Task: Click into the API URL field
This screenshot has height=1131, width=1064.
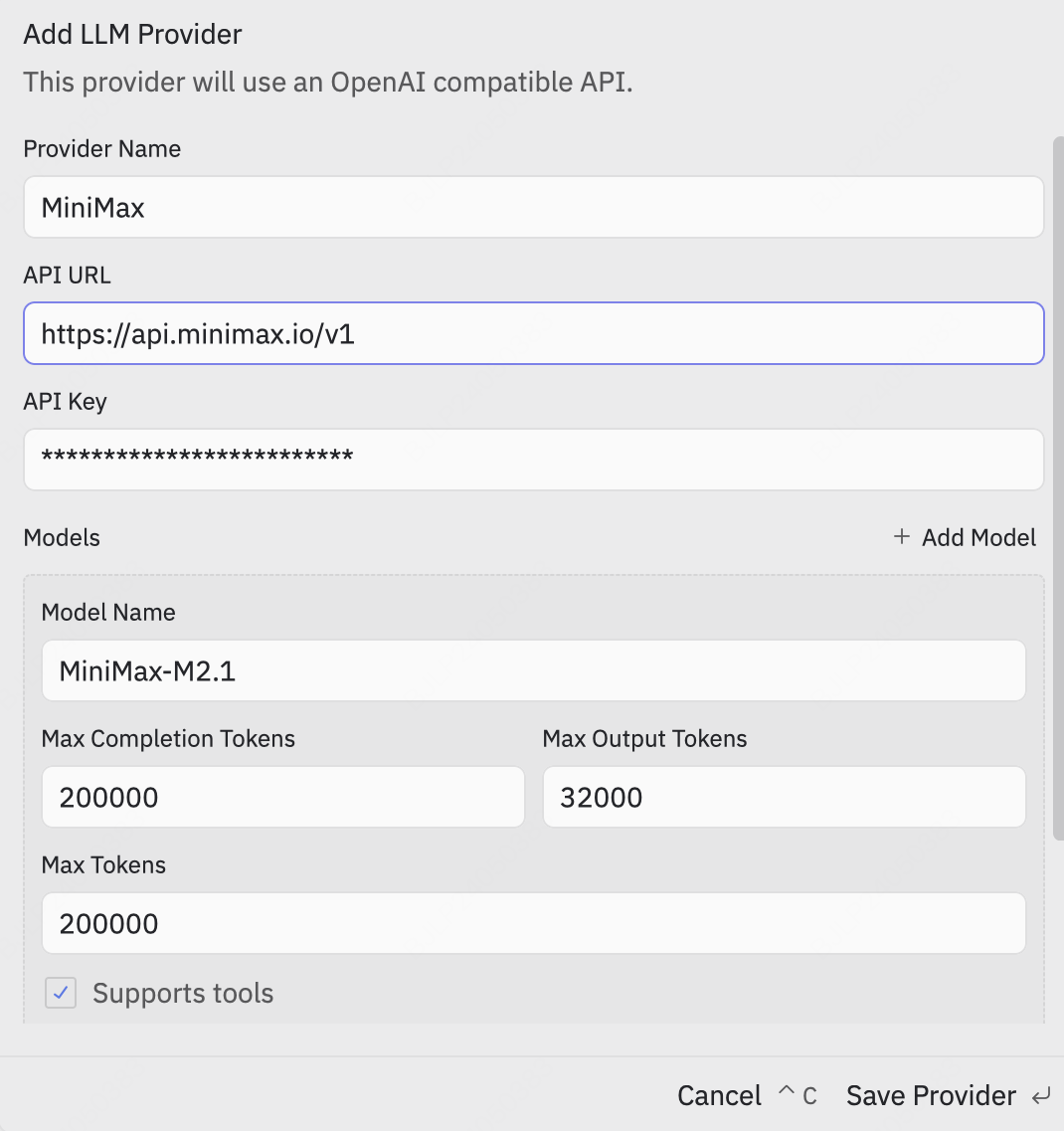Action: tap(533, 333)
